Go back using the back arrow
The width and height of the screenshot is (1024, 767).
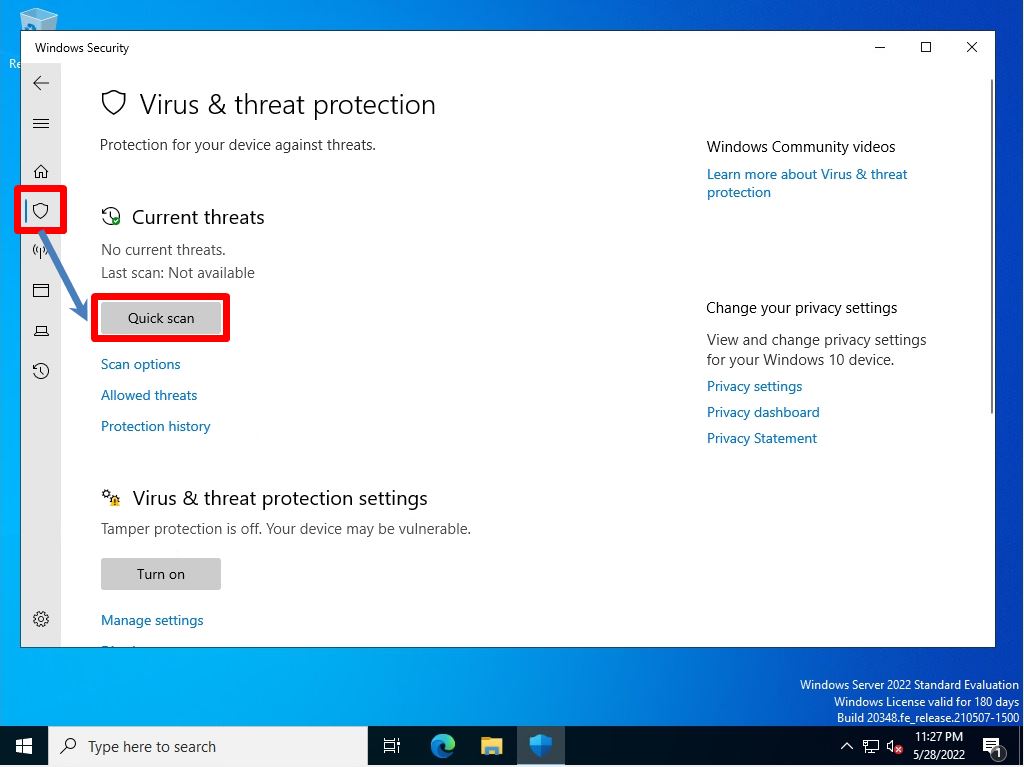click(41, 83)
